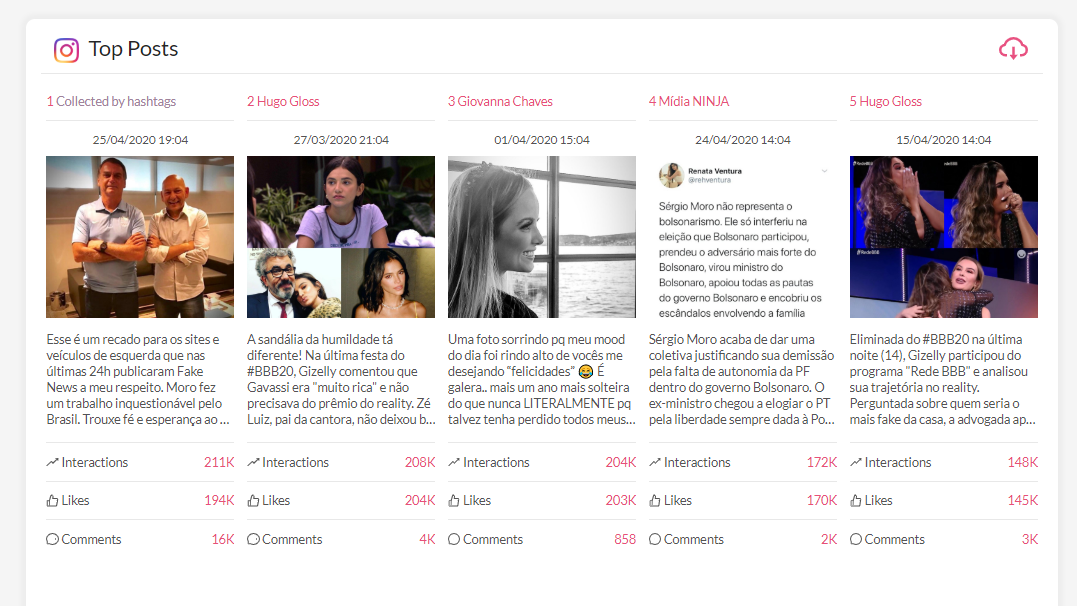Viewport: 1077px width, 606px height.
Task: Open the BBB20 collage post thumbnail
Action: click(341, 237)
